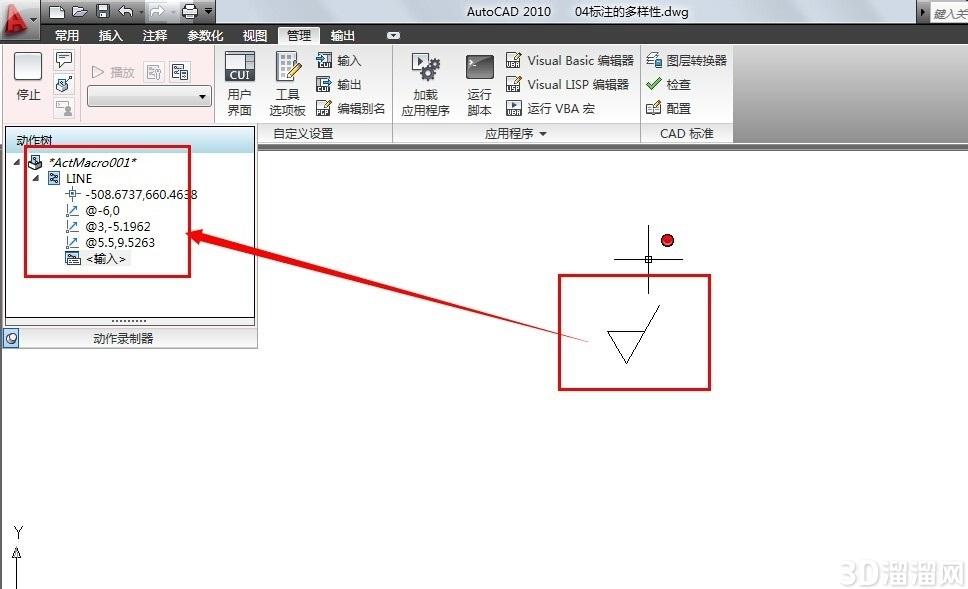Click the action recorder preferences icon

click(x=154, y=72)
